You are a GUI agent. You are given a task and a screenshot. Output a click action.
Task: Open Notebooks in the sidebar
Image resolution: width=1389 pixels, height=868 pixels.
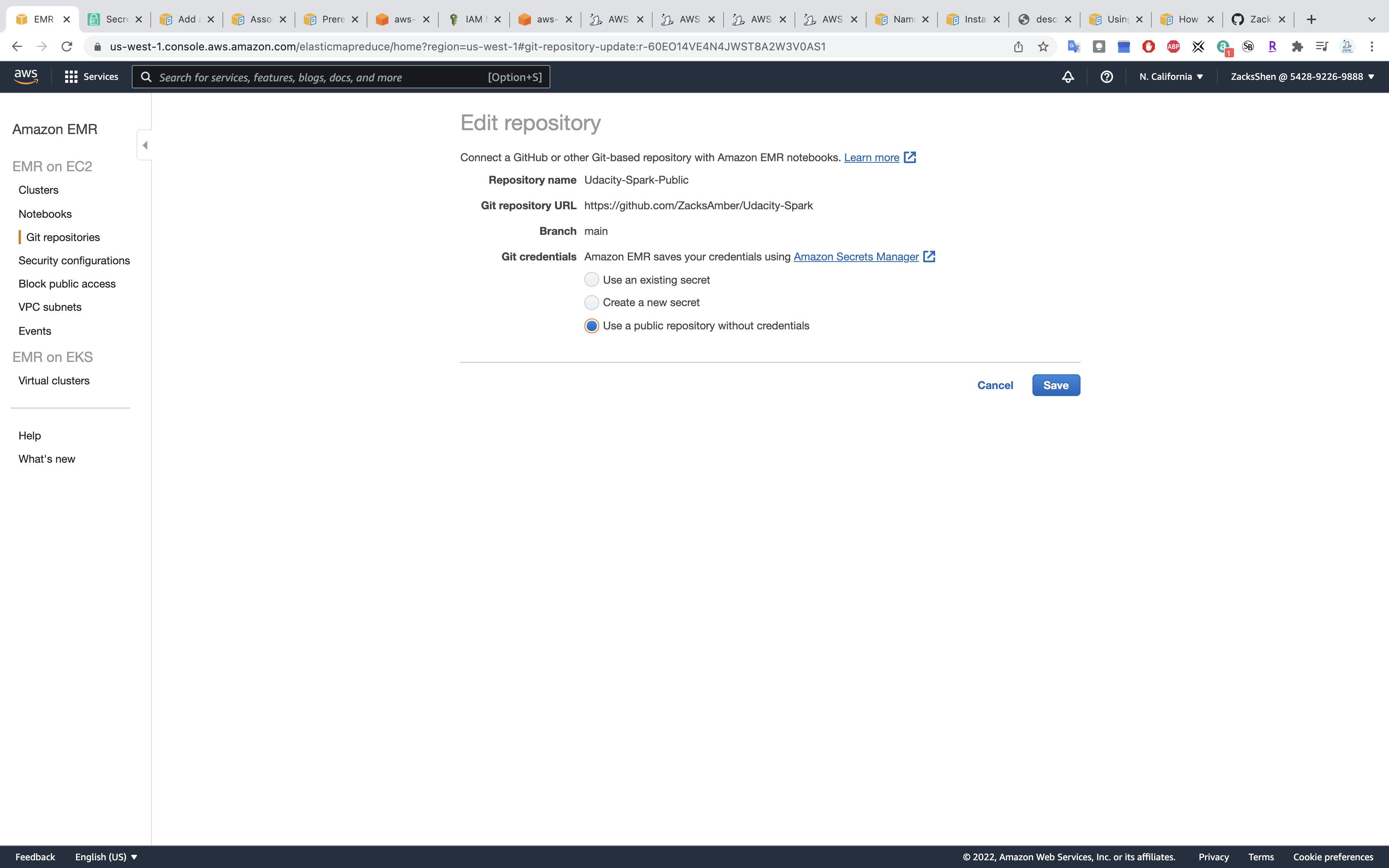45,214
